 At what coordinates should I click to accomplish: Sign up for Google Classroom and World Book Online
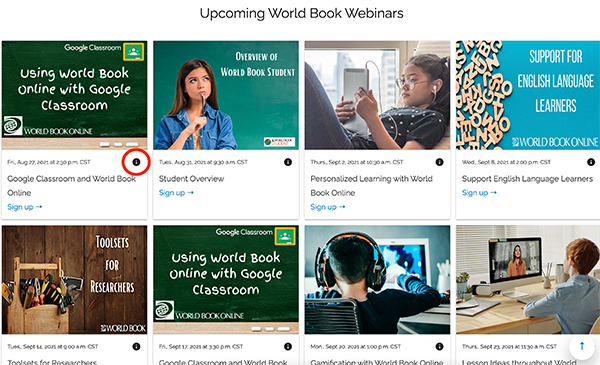point(24,207)
